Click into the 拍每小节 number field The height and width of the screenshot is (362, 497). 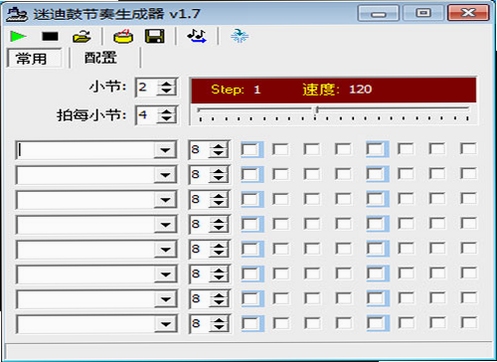click(x=147, y=115)
